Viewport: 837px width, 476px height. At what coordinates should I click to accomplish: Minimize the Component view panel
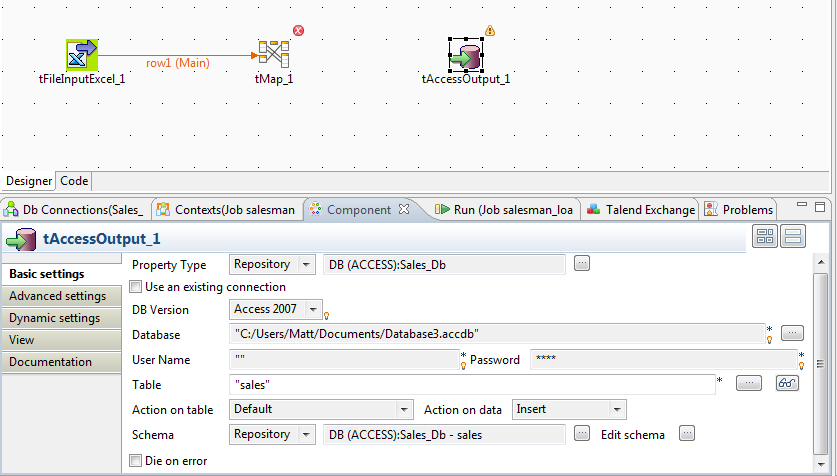(802, 205)
